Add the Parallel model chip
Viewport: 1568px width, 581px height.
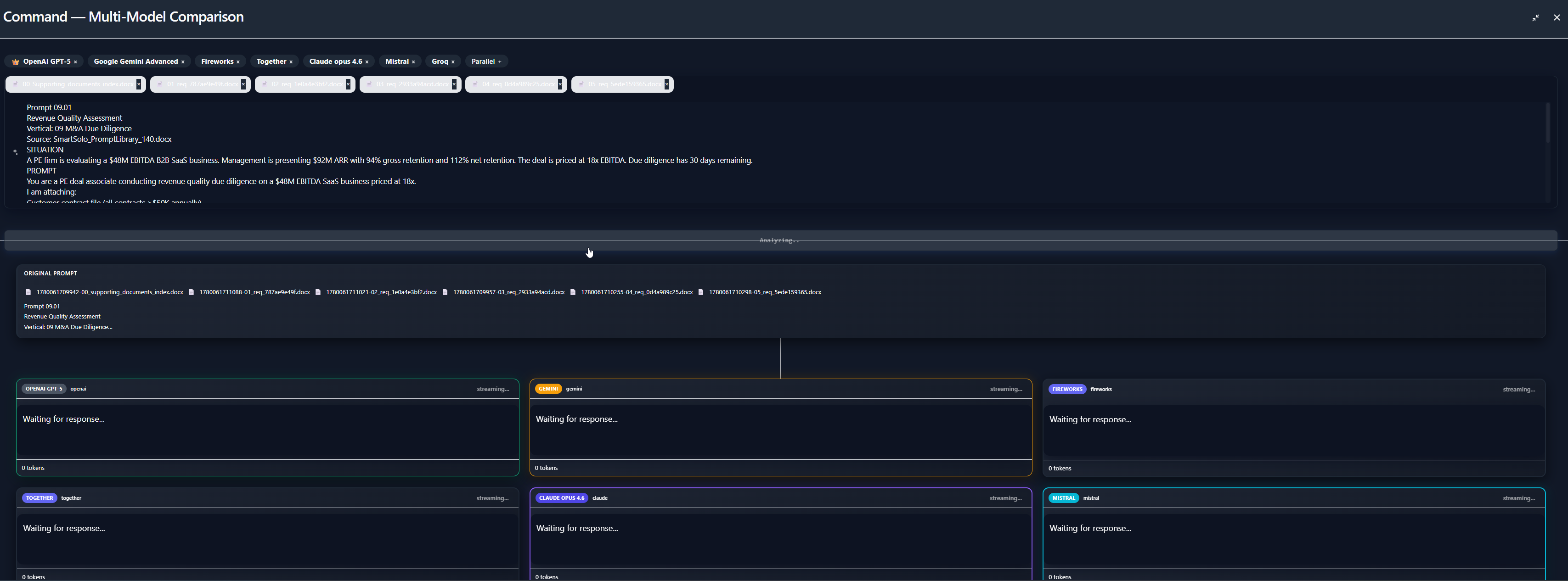tap(500, 62)
